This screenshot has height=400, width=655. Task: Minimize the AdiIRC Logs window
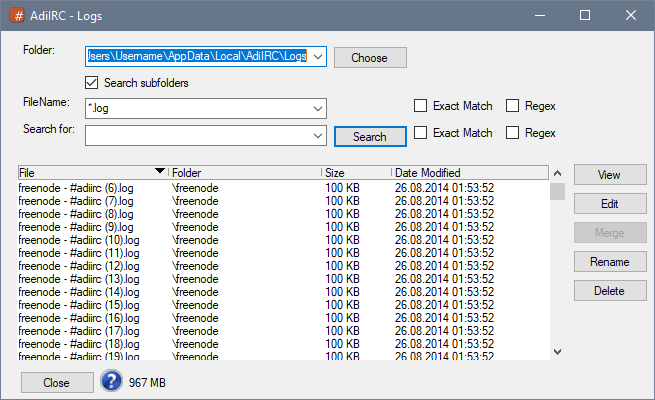(540, 15)
